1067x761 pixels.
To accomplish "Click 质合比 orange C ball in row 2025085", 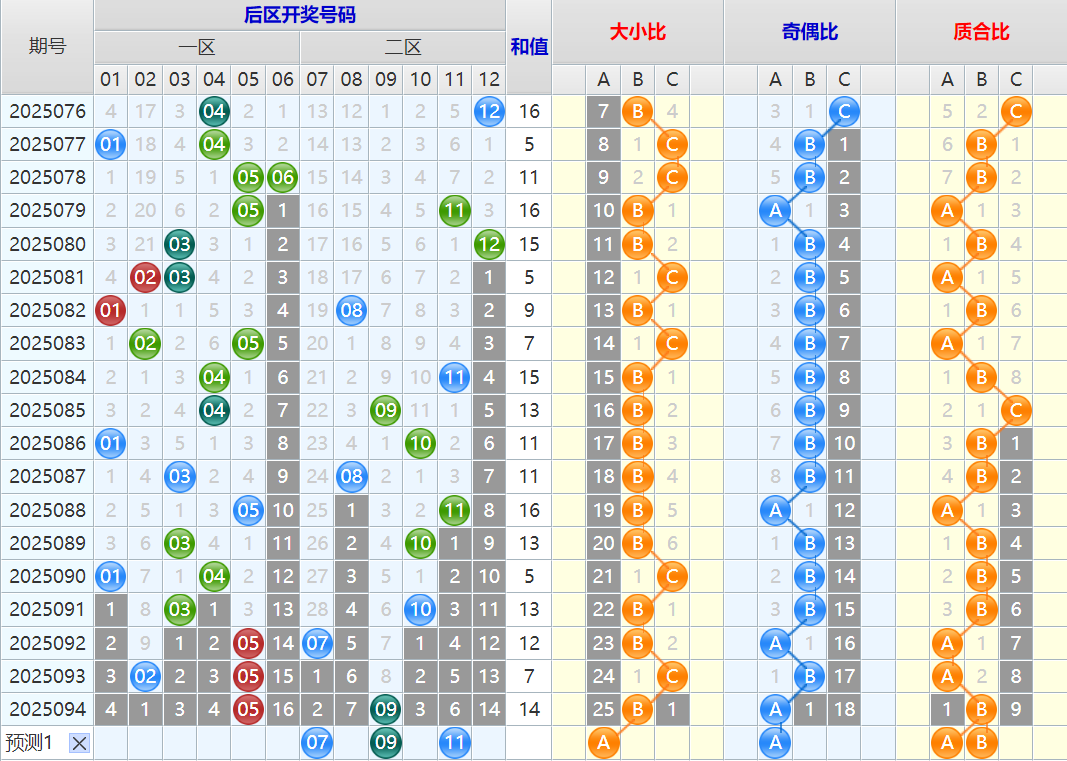I will click(1016, 410).
